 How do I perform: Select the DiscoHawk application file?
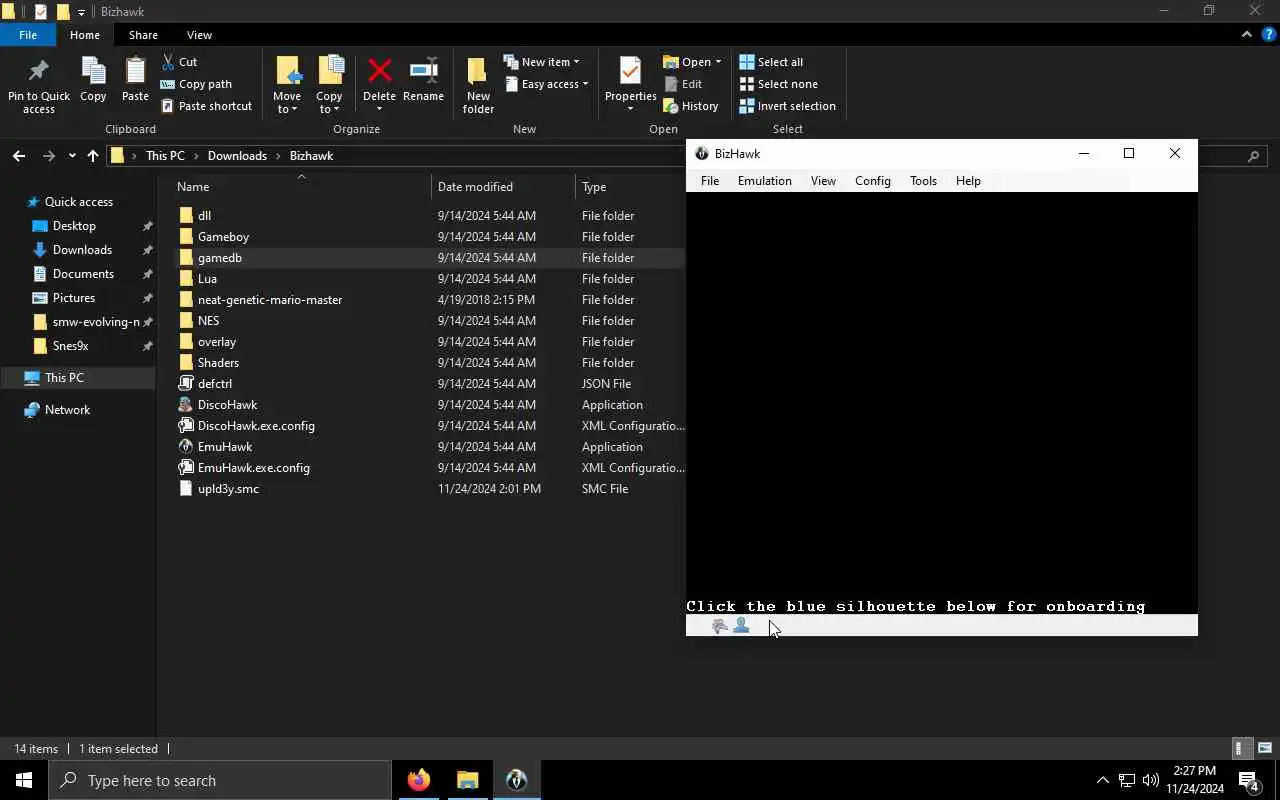click(x=227, y=405)
